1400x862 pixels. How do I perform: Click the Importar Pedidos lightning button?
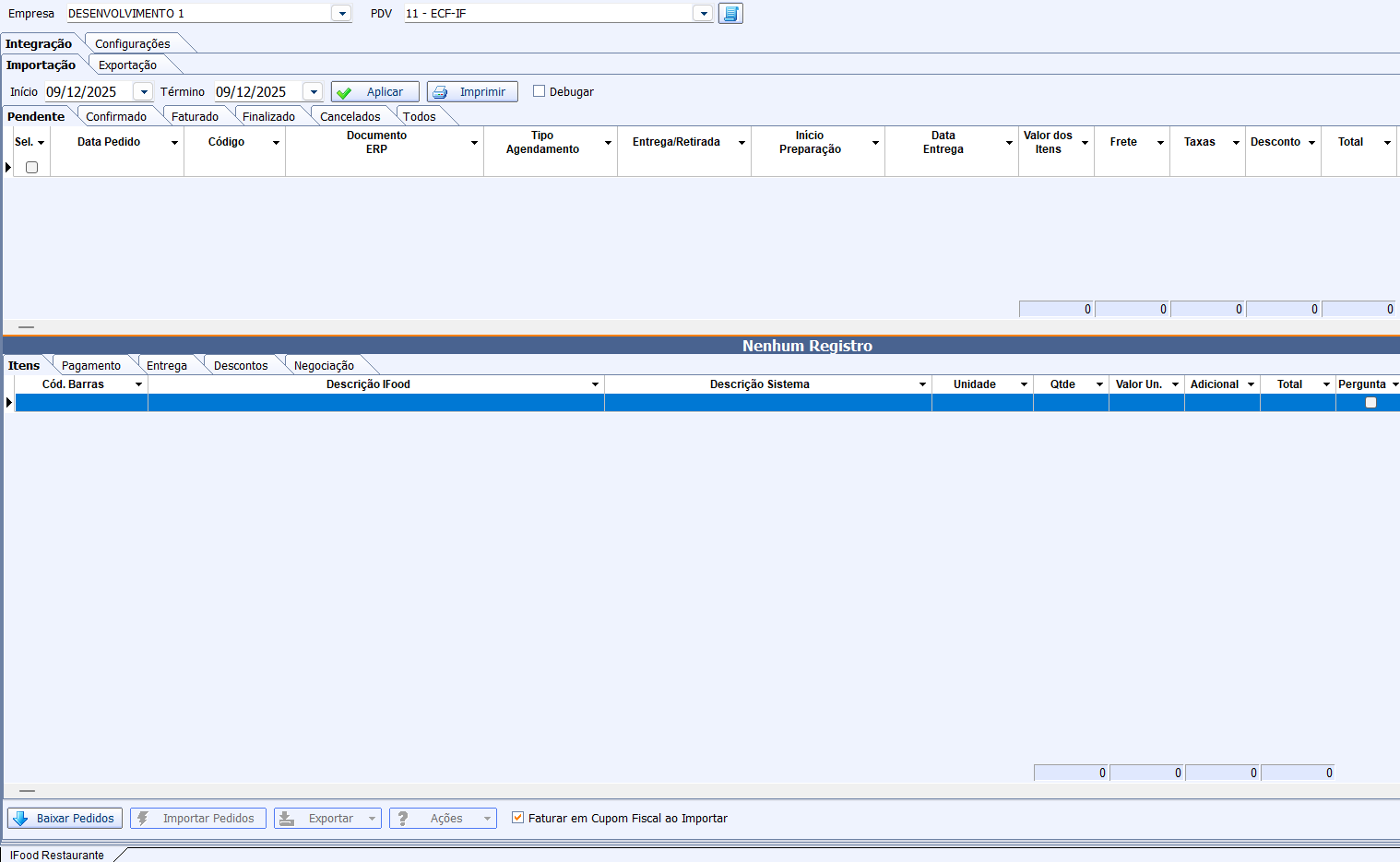pos(198,819)
